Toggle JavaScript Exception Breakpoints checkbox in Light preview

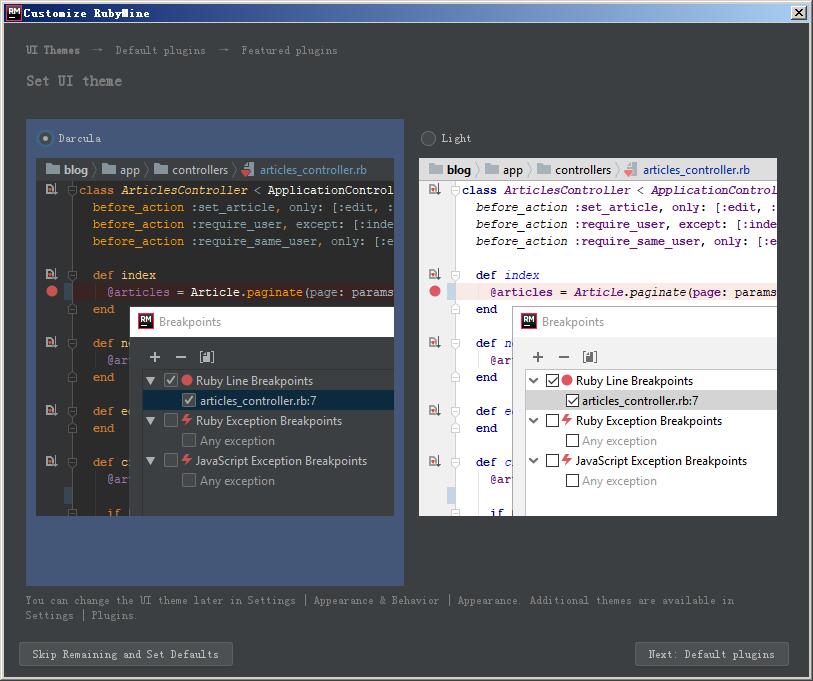point(553,460)
